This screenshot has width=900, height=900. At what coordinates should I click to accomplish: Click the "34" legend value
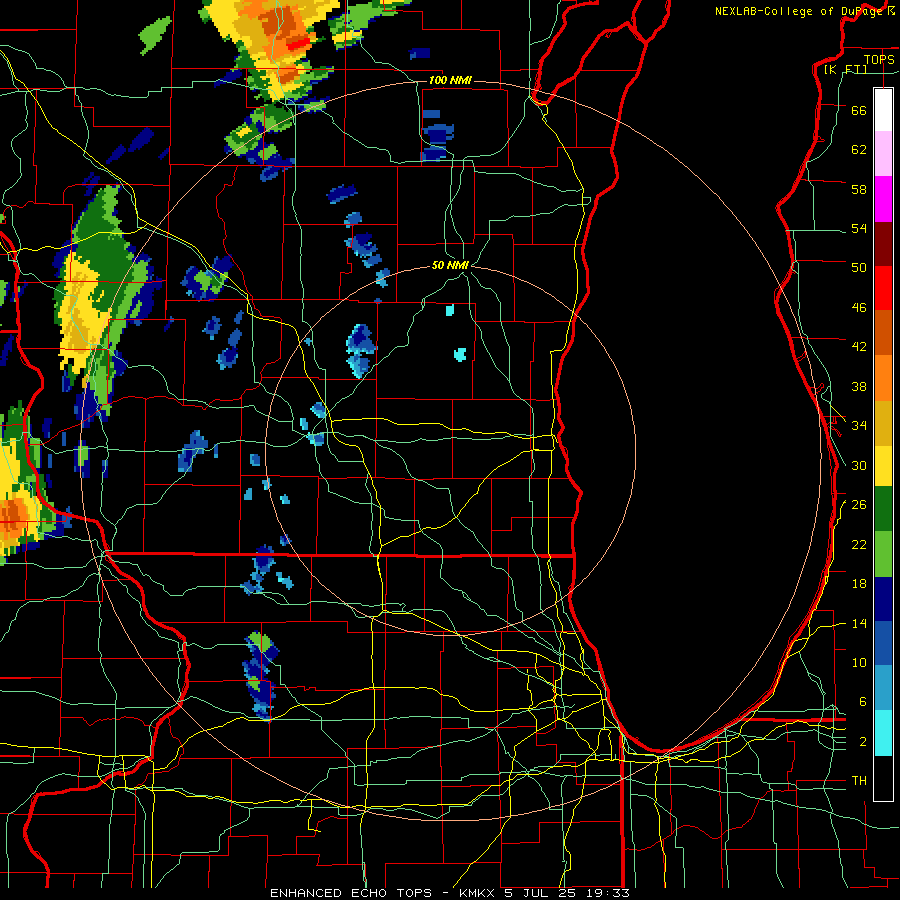[859, 426]
